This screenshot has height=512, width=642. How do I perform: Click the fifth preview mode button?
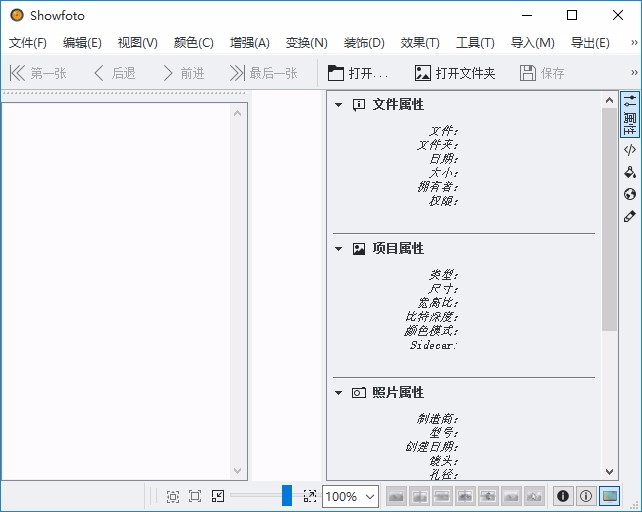point(488,496)
